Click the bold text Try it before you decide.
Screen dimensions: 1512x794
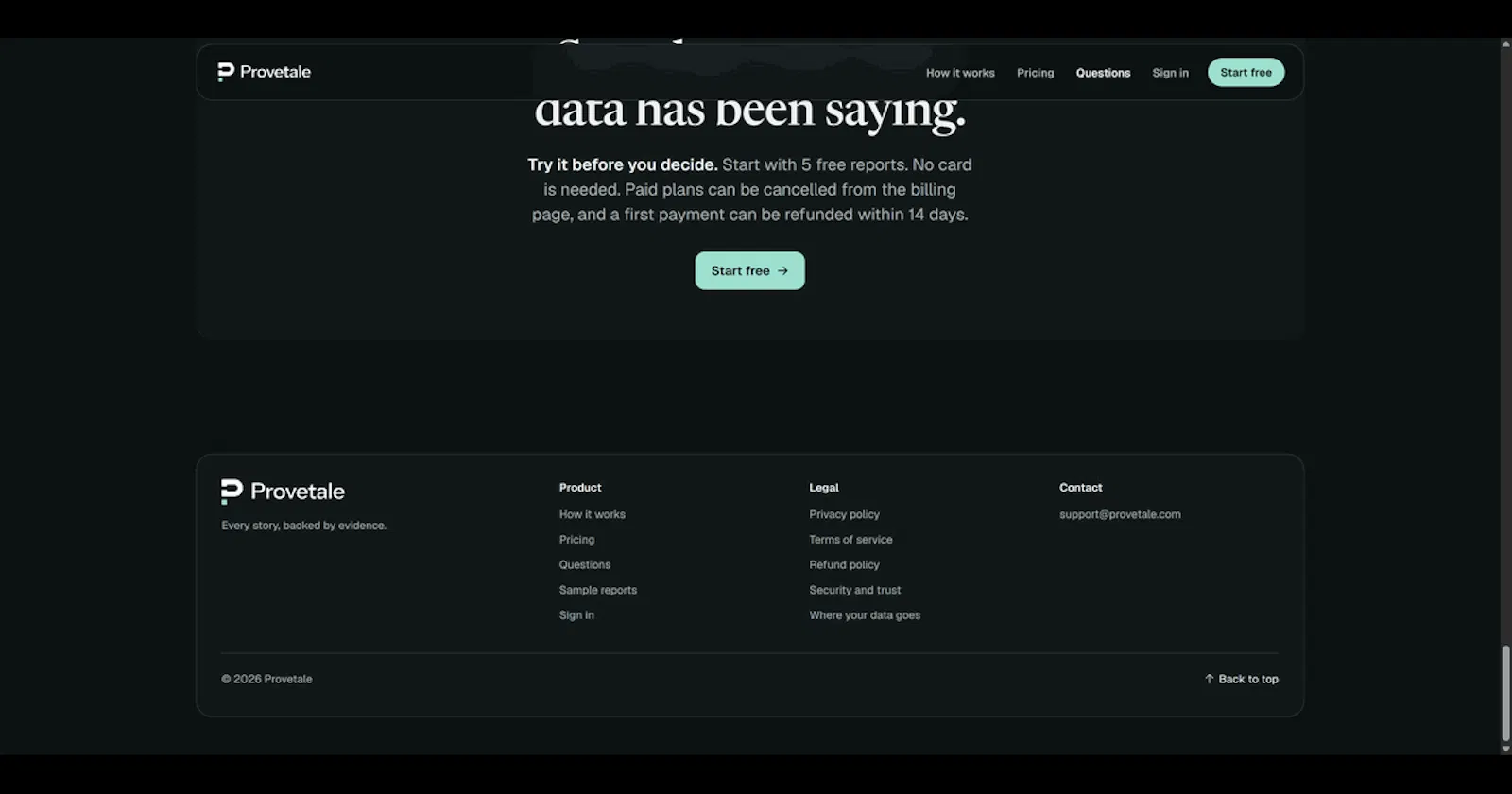click(623, 164)
